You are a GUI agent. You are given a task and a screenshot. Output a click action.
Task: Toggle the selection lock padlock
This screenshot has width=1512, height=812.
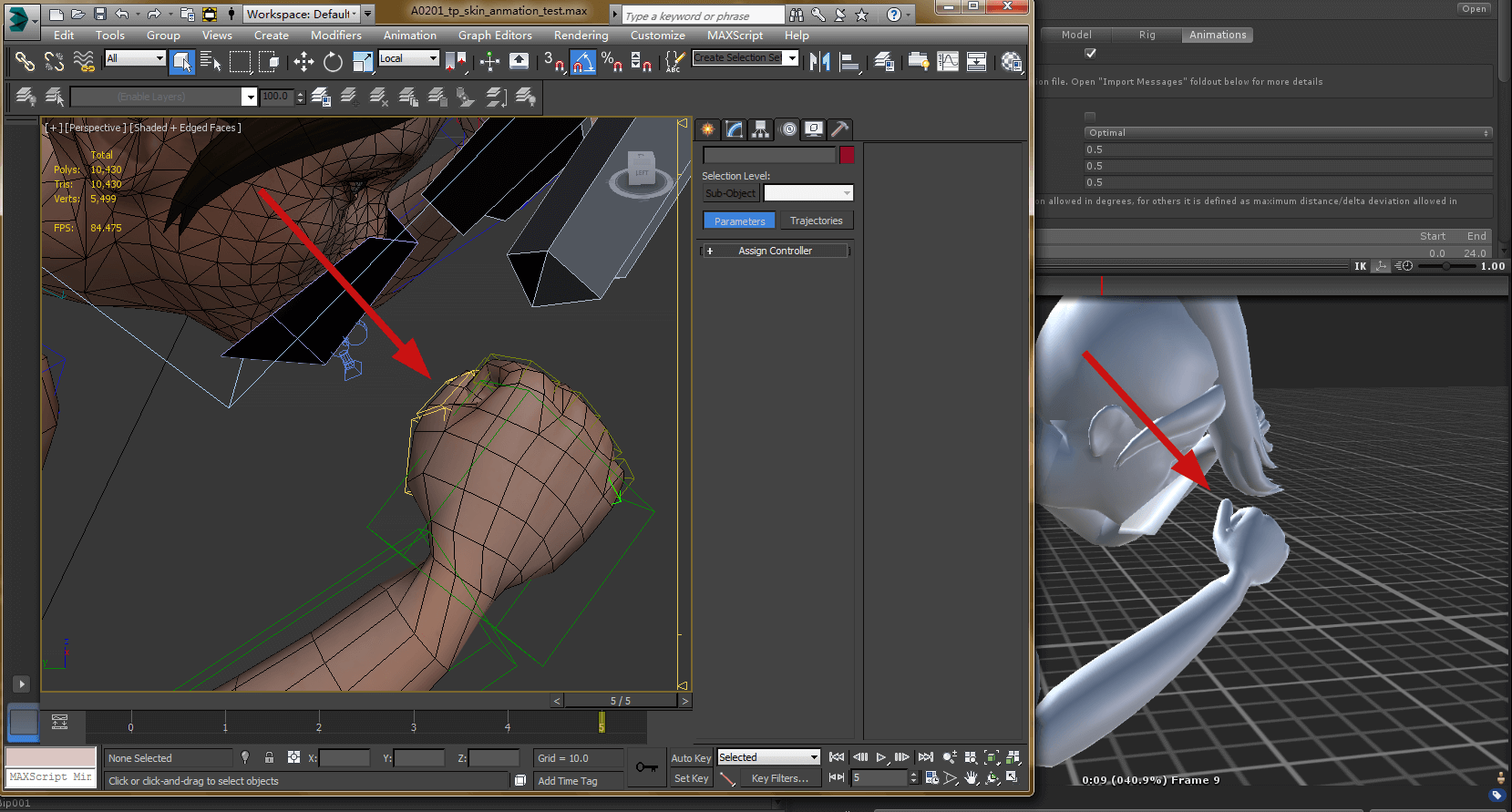click(x=269, y=757)
